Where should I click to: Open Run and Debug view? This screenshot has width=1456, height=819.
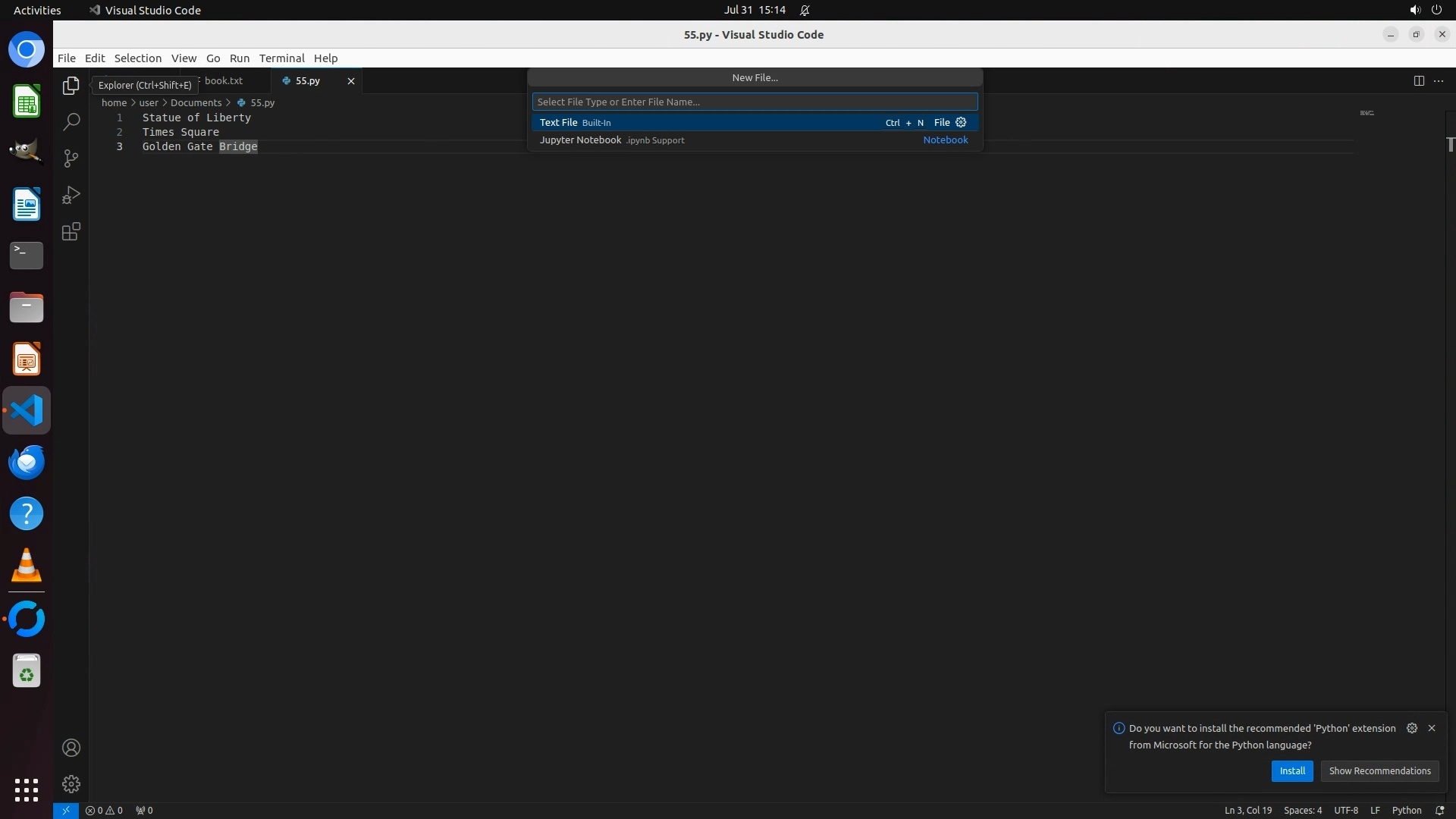(x=71, y=195)
